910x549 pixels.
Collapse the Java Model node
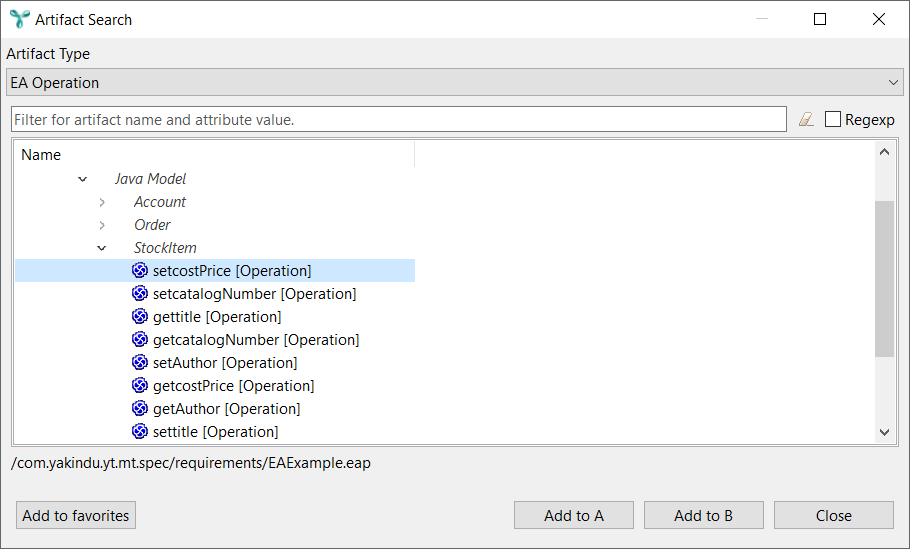[82, 179]
